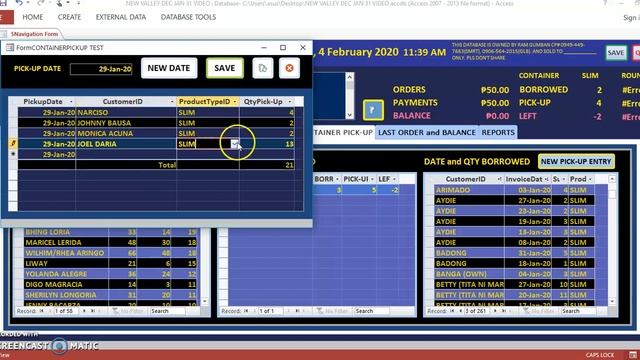
Task: Click the Sign in link
Action: tap(631, 18)
